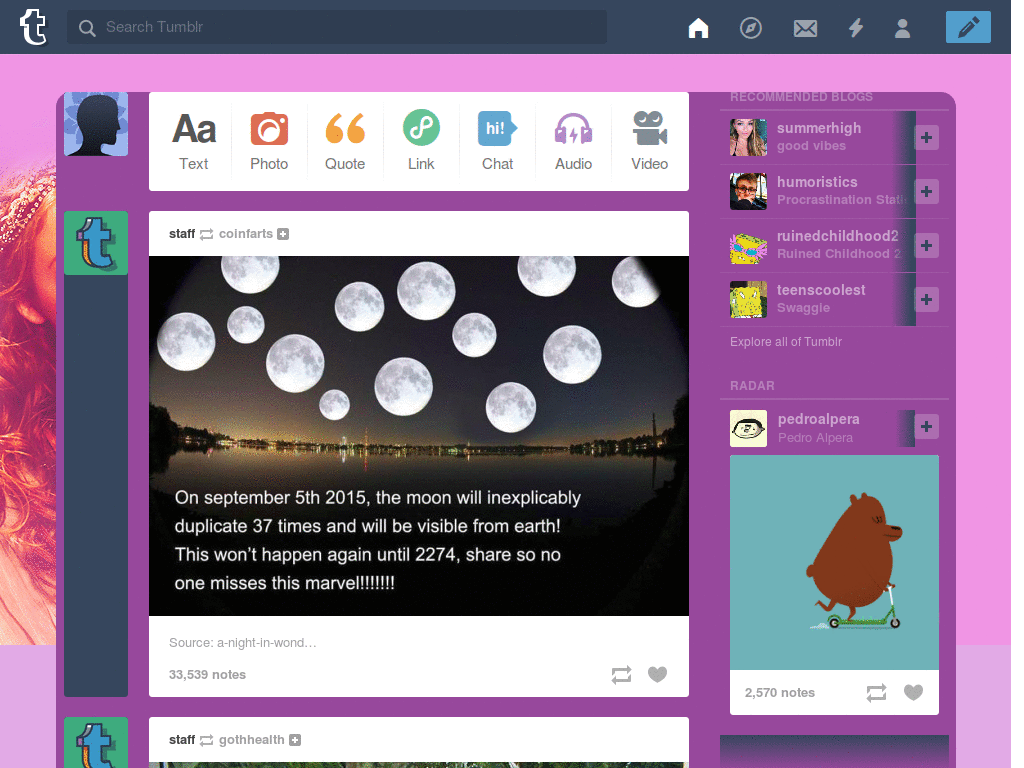Click the teenscoolest avatar thumbnail

(x=748, y=299)
